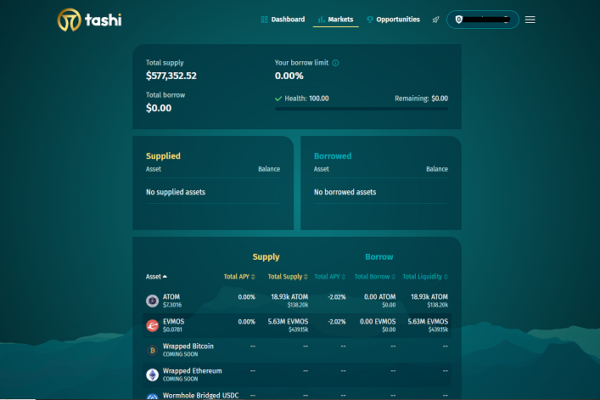
Task: Switch to the Markets tab
Action: click(335, 19)
